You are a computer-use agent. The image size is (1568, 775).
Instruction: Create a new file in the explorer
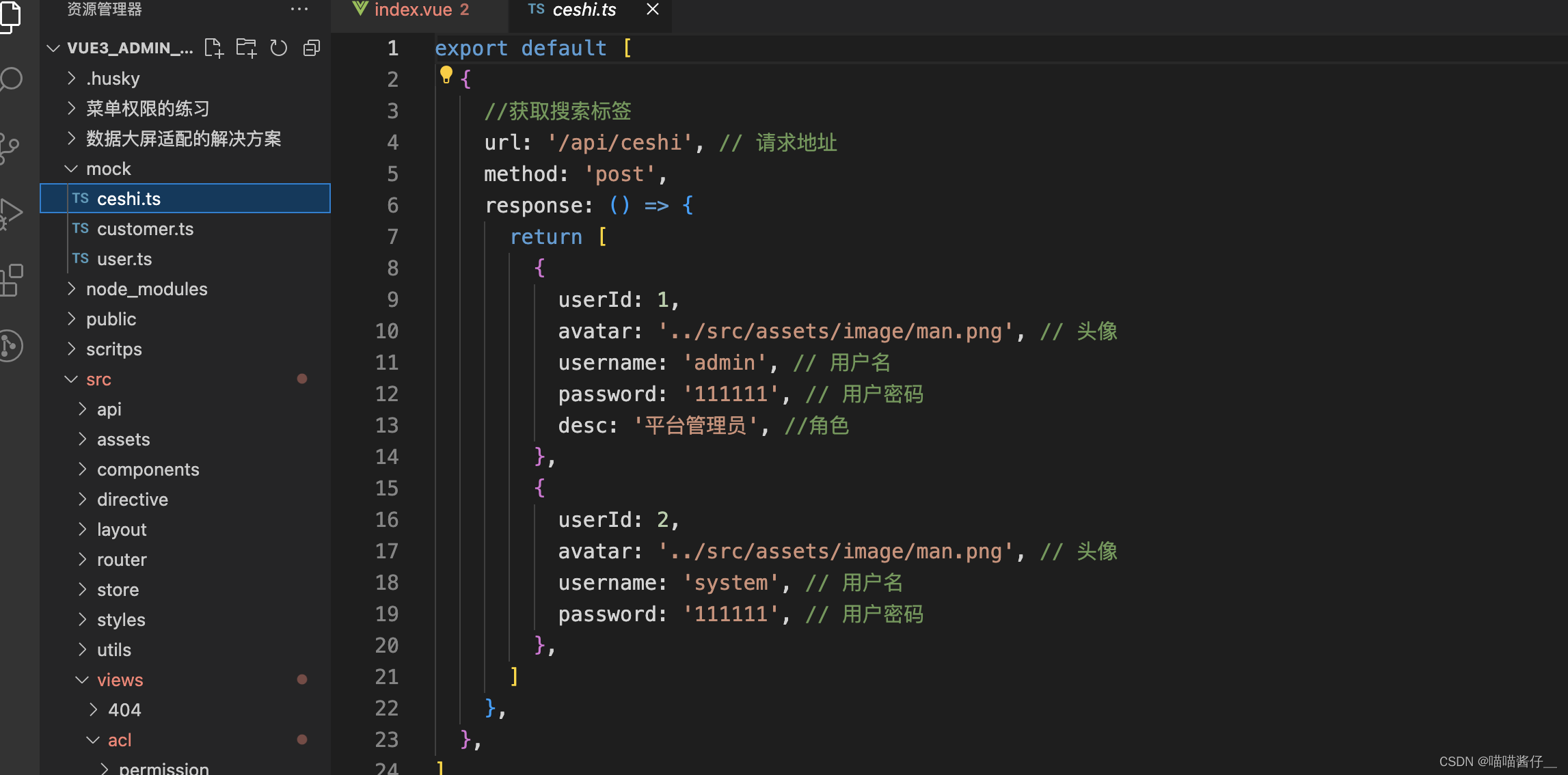(213, 48)
